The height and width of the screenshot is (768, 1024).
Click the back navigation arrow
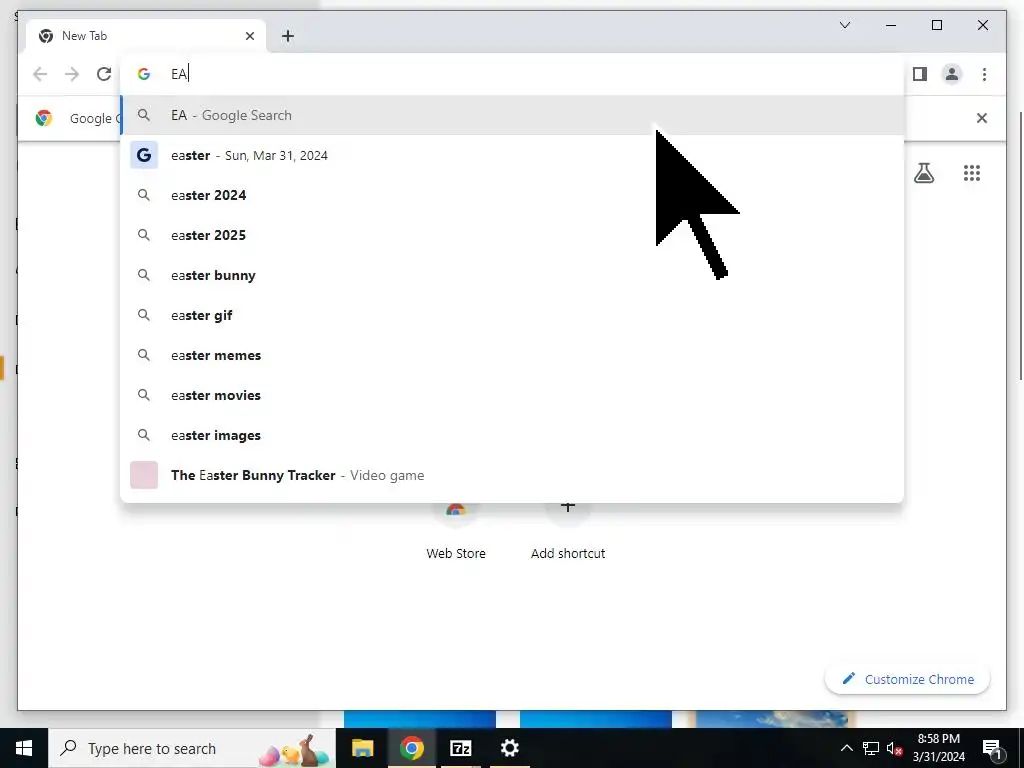pyautogui.click(x=40, y=74)
